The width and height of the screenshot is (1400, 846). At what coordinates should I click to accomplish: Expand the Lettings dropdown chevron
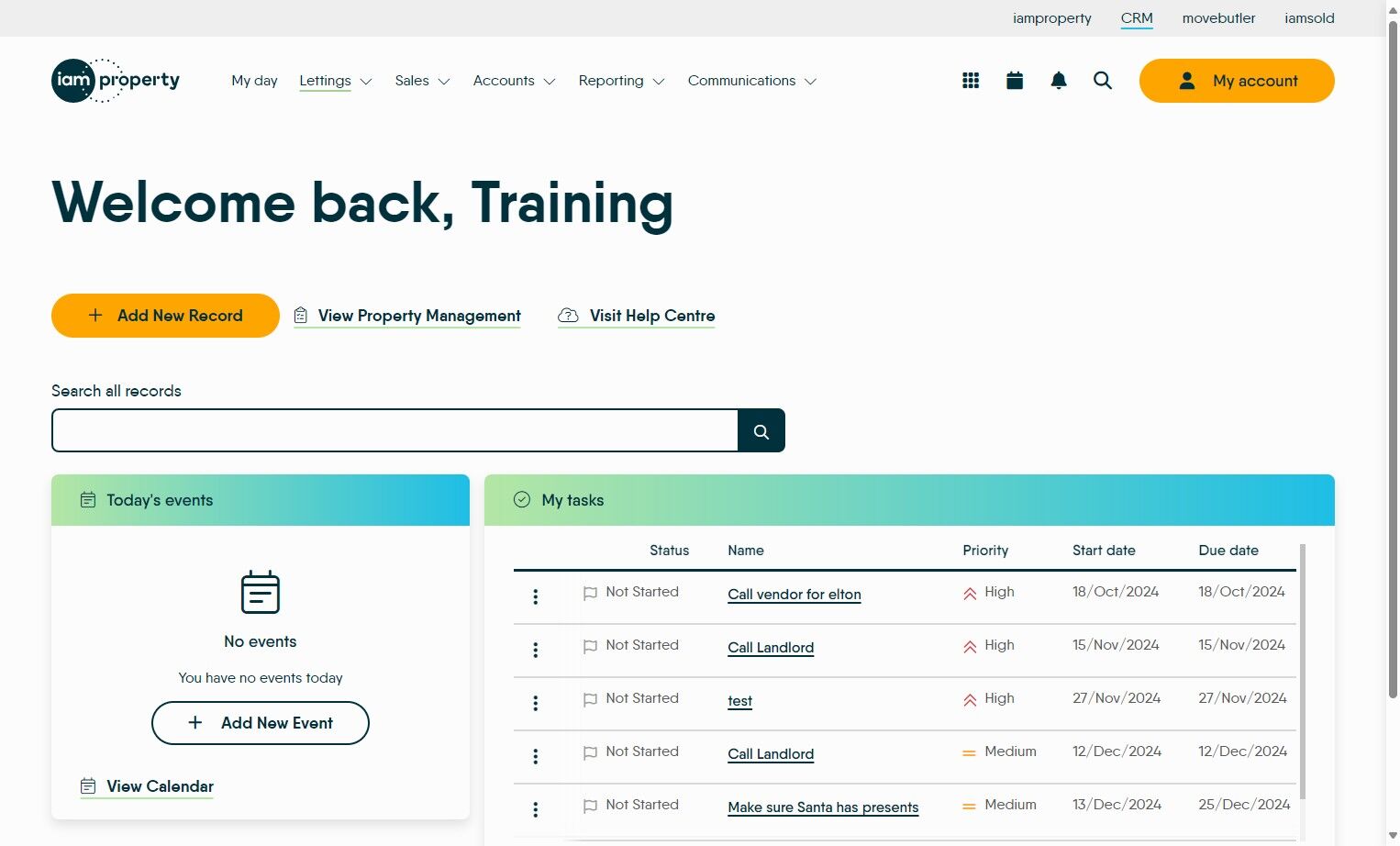366,82
